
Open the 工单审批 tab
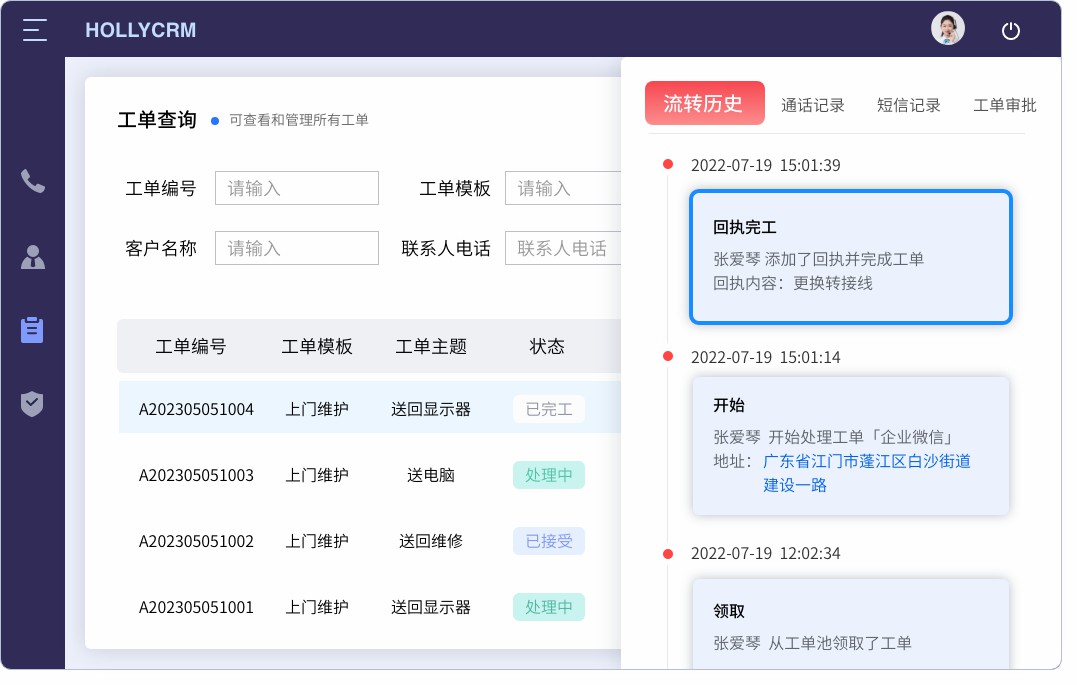[1004, 105]
